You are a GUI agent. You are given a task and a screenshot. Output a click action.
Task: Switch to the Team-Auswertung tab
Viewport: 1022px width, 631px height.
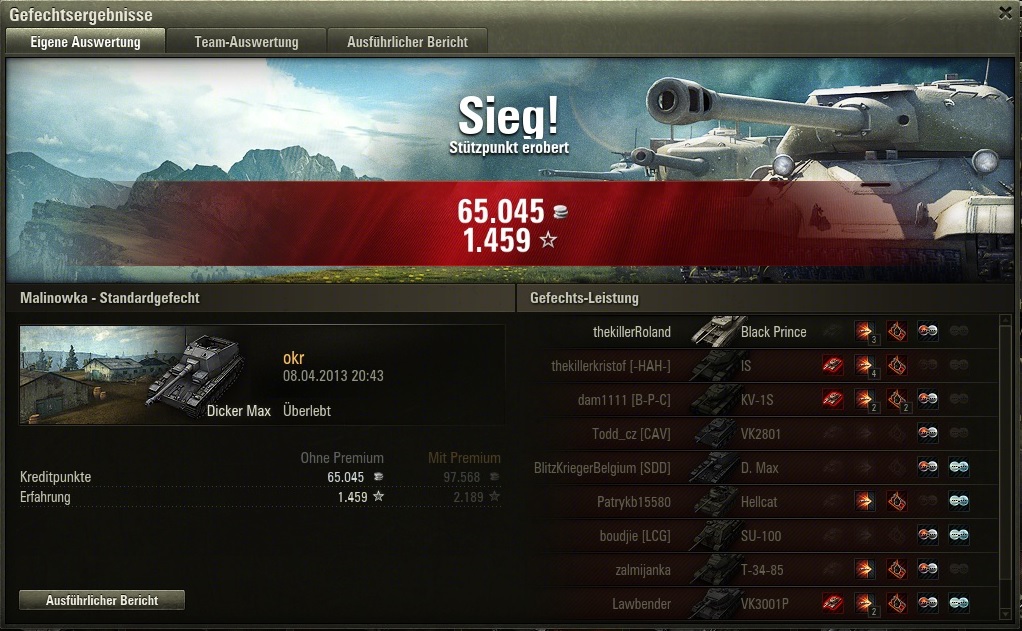pyautogui.click(x=246, y=42)
